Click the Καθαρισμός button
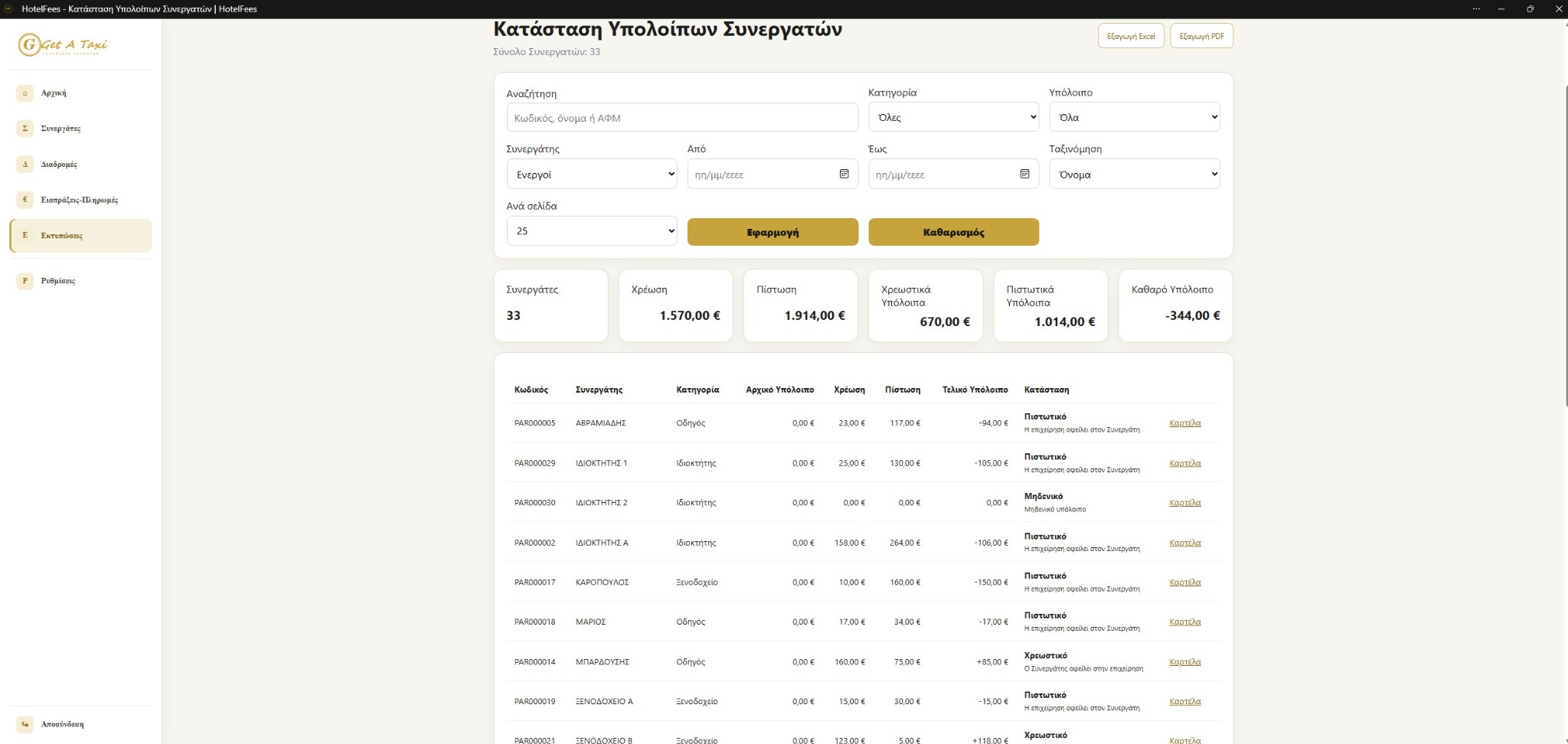 tap(953, 232)
